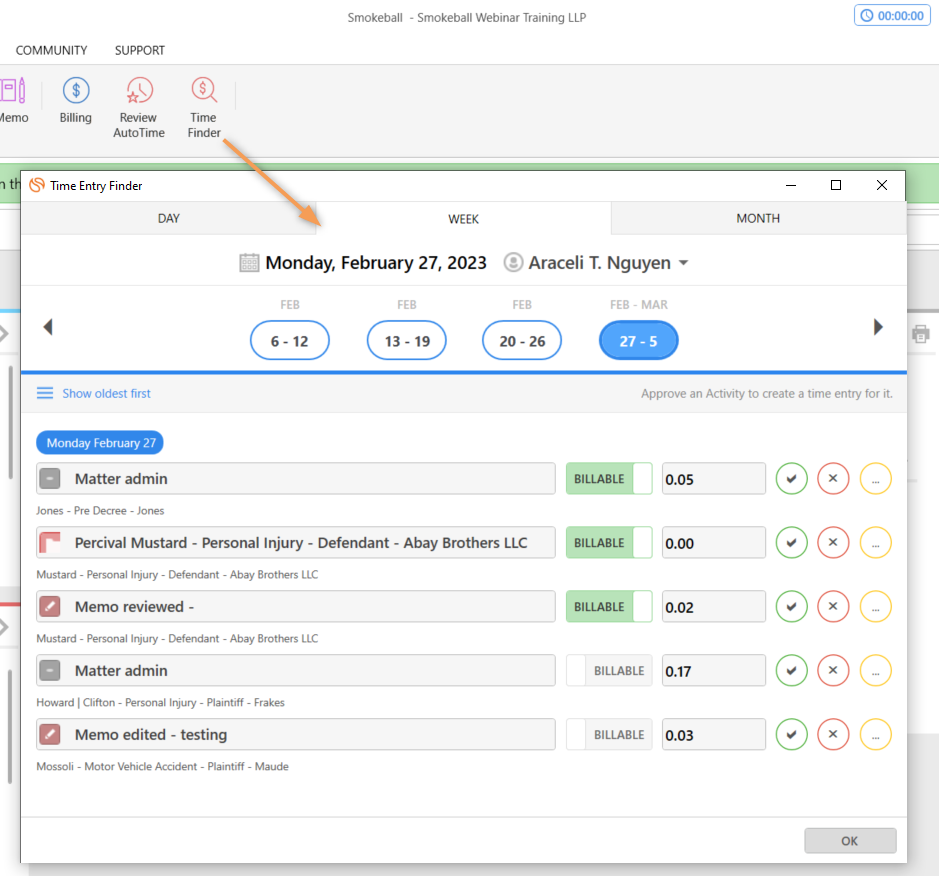Edit hours field showing 0.00
939x876 pixels.
pyautogui.click(x=714, y=543)
